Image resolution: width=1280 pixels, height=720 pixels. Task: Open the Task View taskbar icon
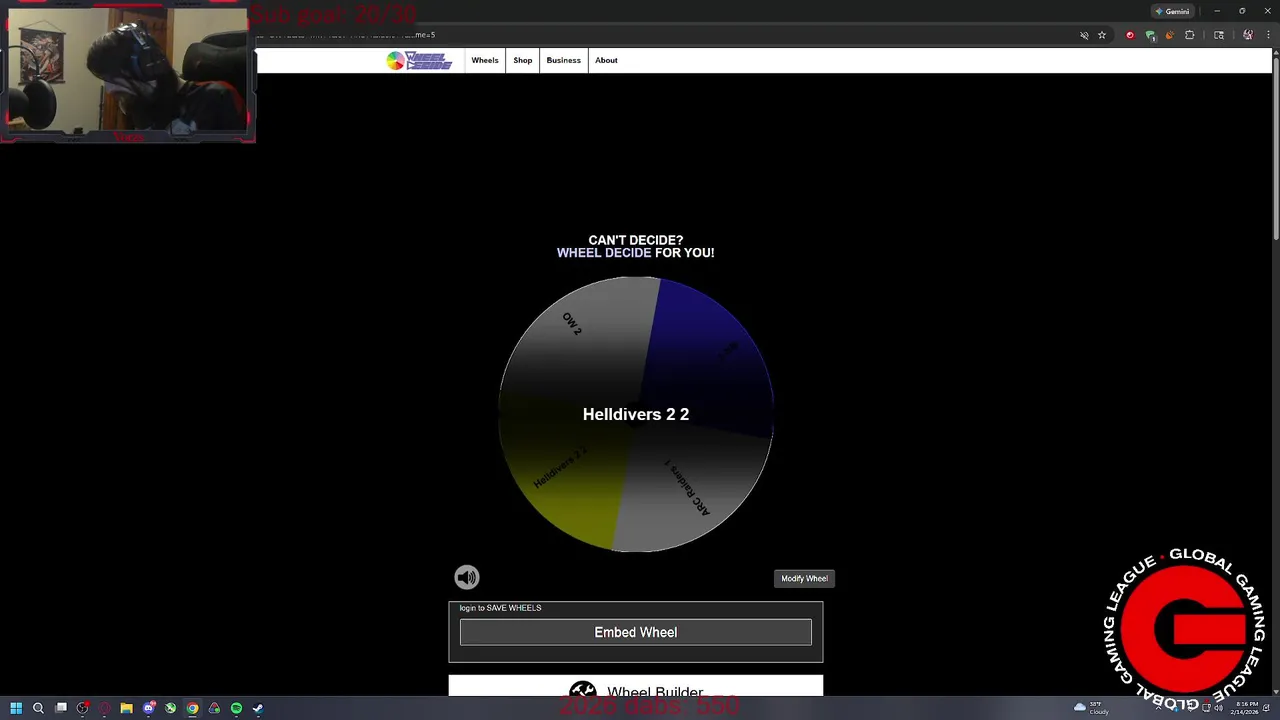coord(61,708)
